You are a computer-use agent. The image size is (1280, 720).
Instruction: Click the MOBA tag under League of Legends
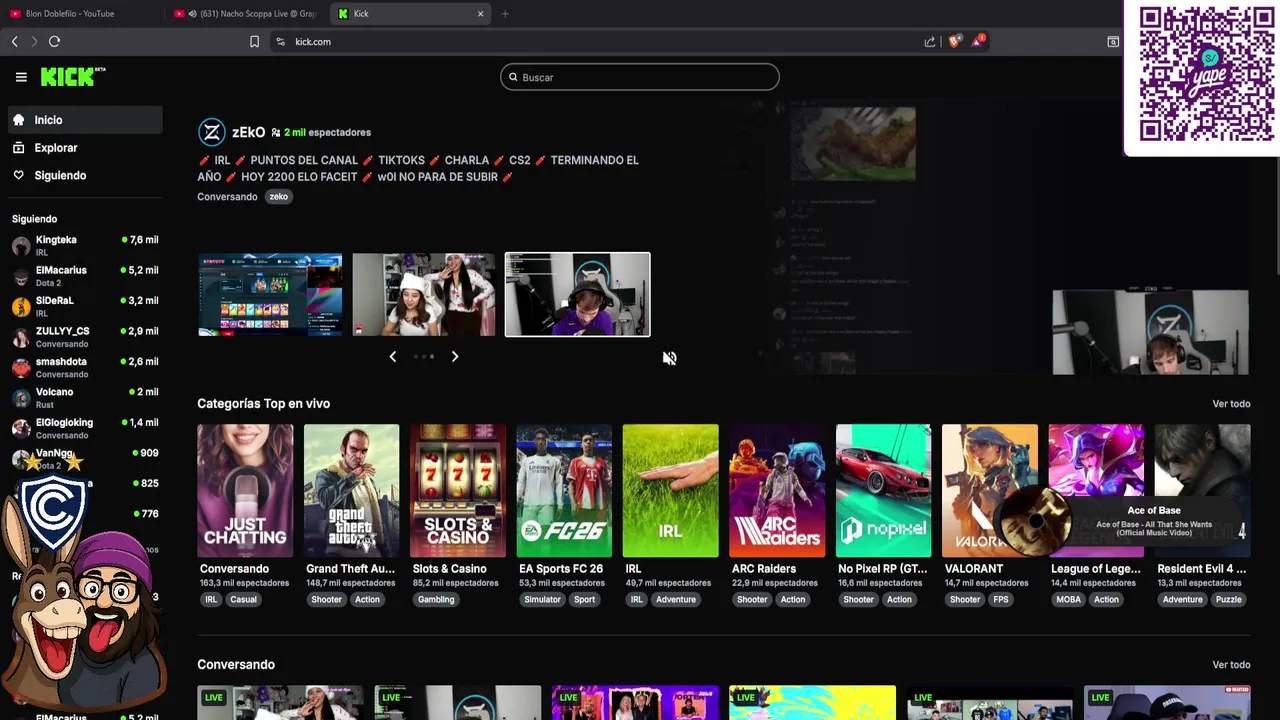click(1068, 600)
